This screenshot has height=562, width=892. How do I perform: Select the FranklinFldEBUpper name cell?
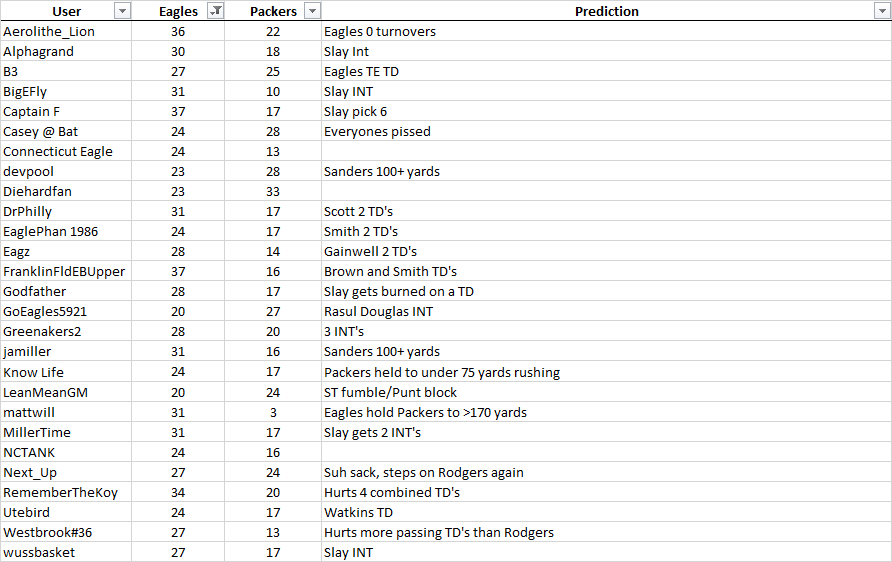(64, 271)
